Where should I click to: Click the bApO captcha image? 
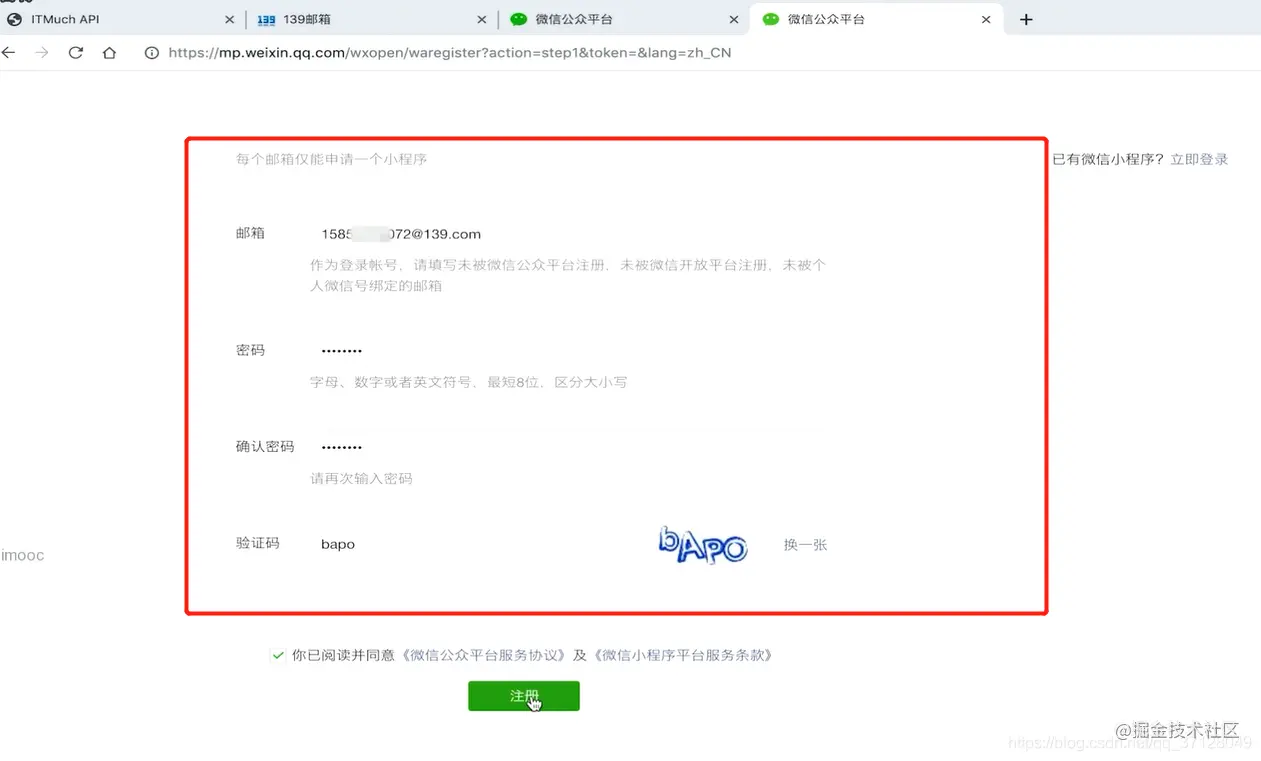pyautogui.click(x=703, y=545)
